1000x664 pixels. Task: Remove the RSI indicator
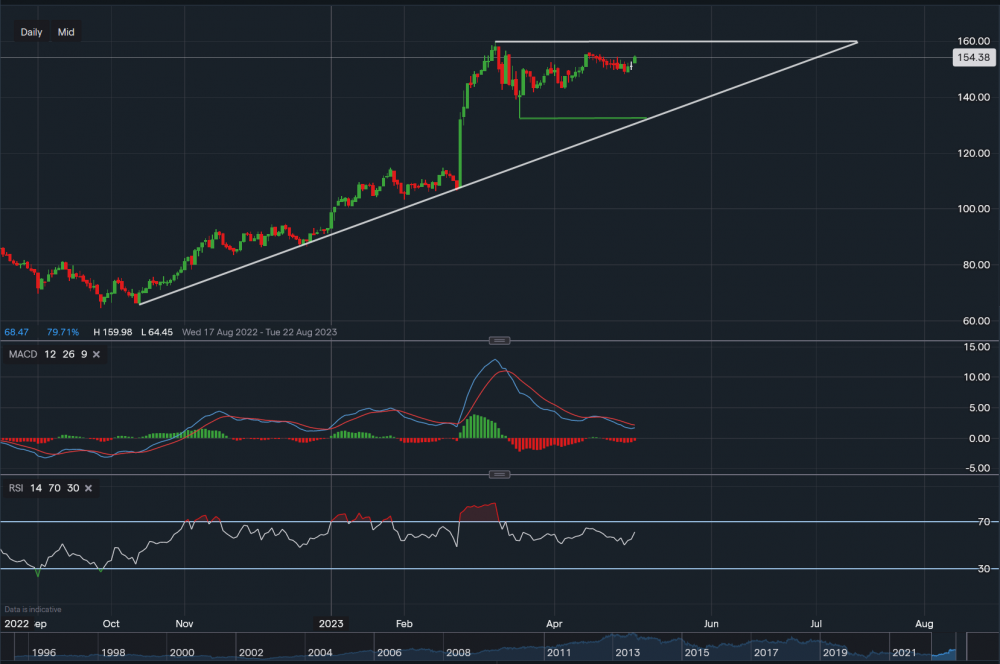pyautogui.click(x=86, y=488)
